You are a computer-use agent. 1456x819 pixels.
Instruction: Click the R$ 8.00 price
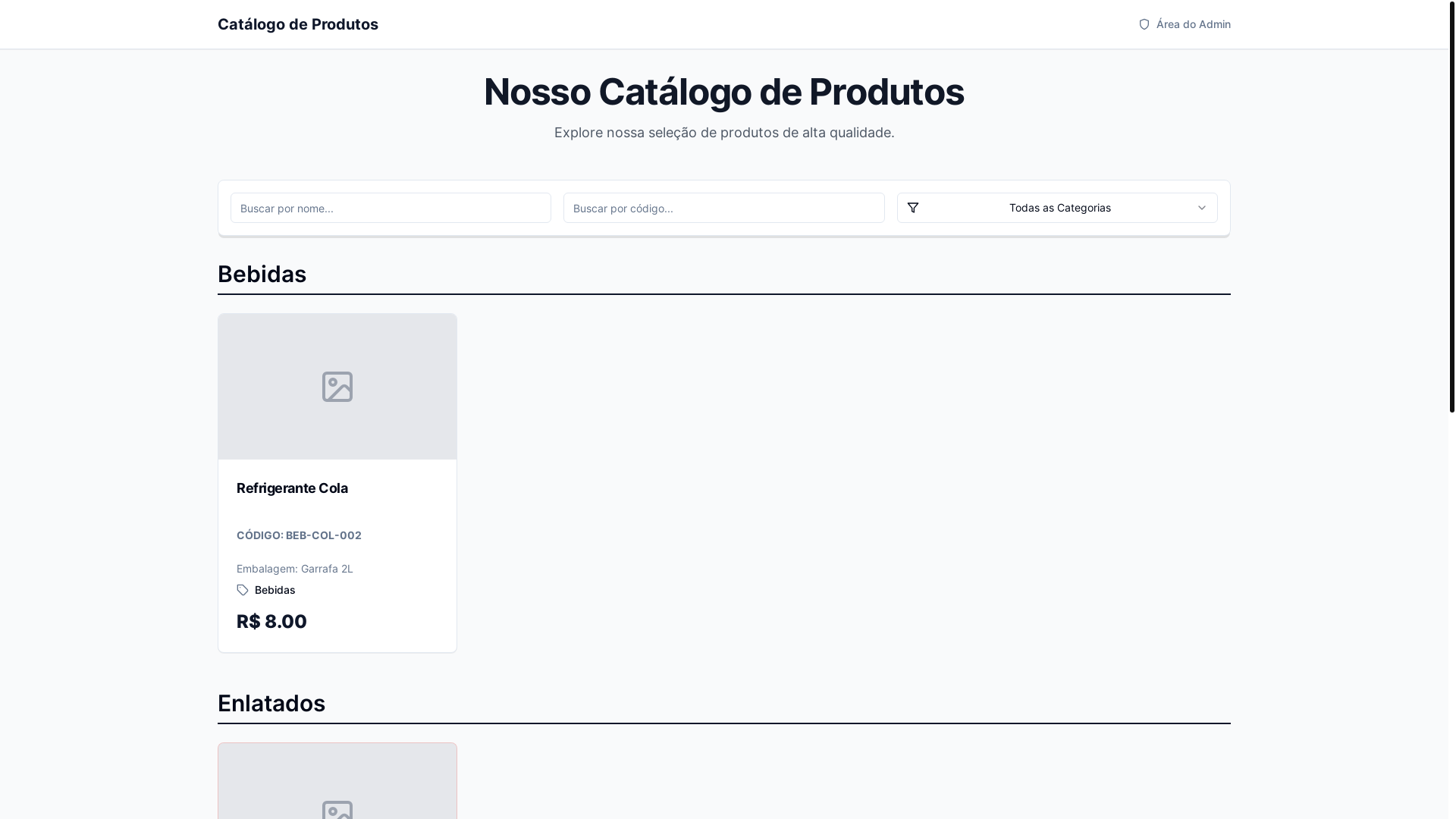(x=271, y=621)
